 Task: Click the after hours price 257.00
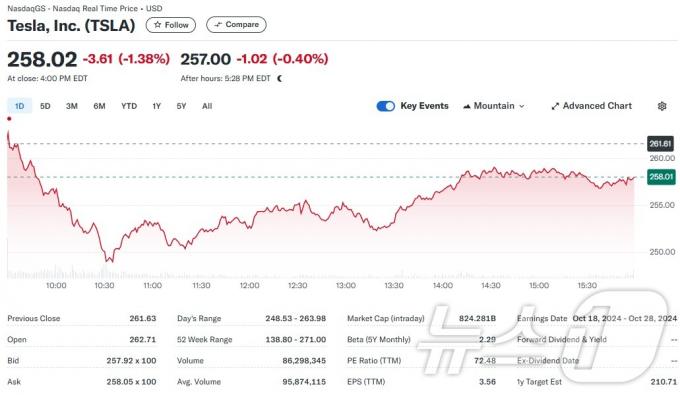click(x=206, y=59)
